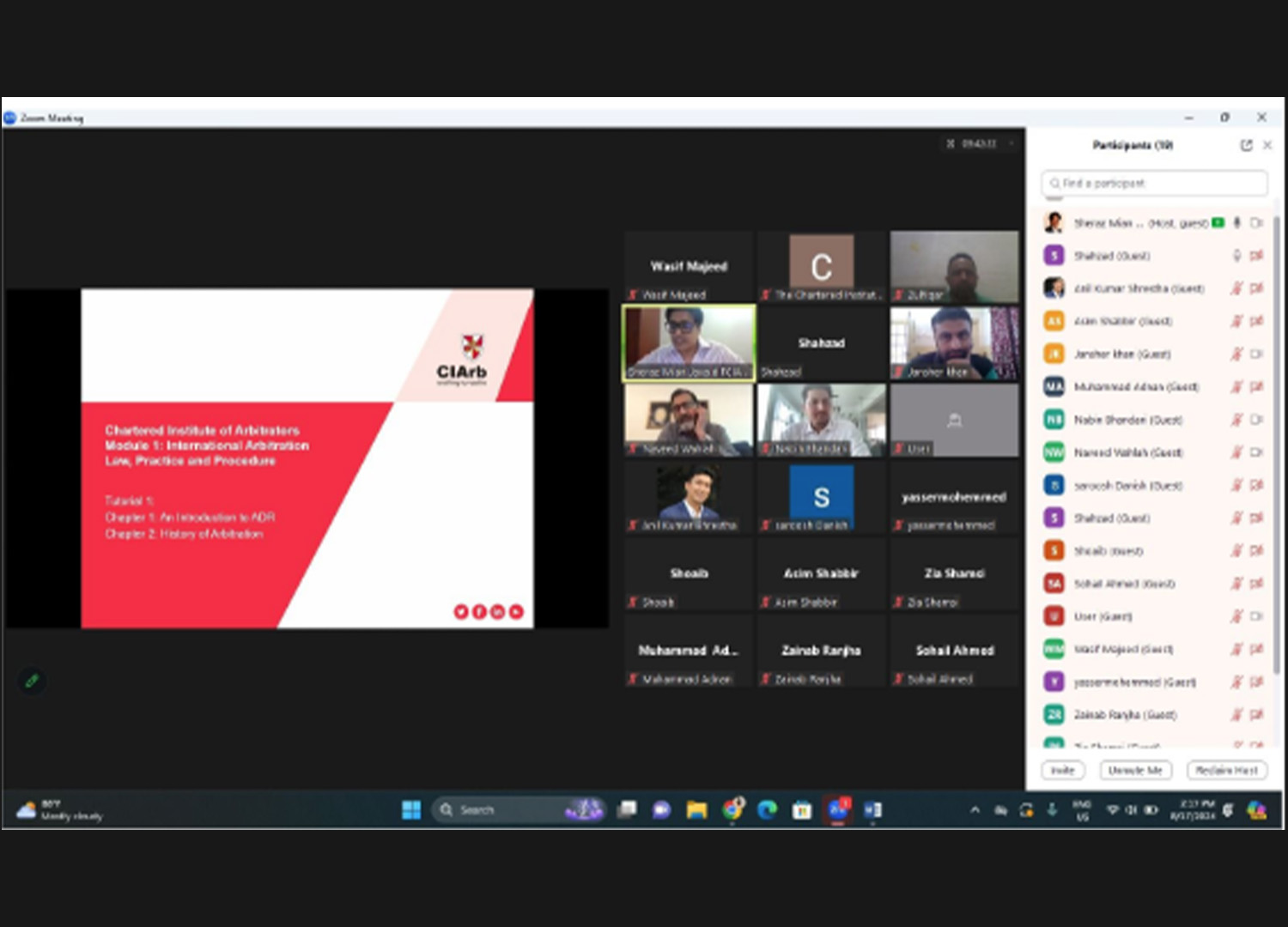The image size is (1288, 927).
Task: Click the Invite button
Action: pos(1063,770)
